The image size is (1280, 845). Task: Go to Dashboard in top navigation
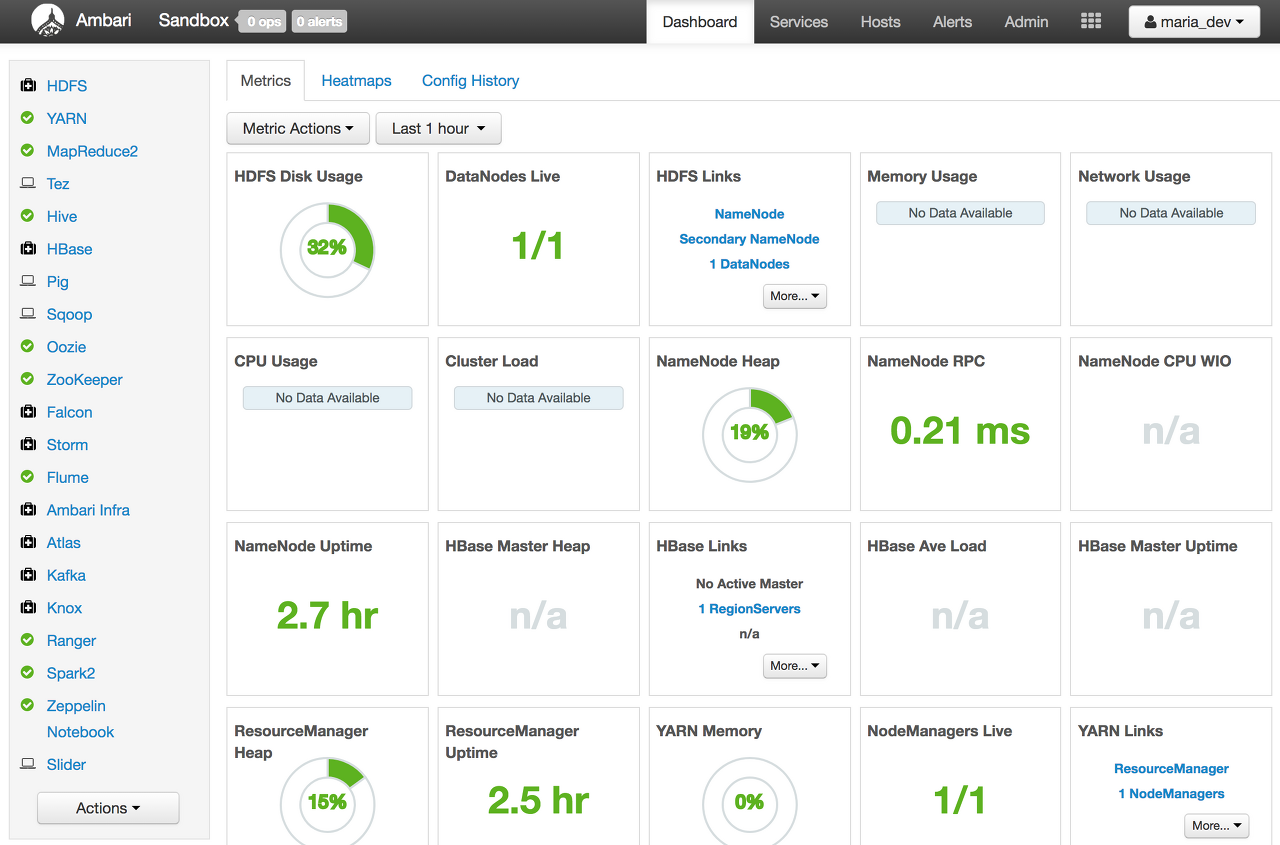click(700, 22)
